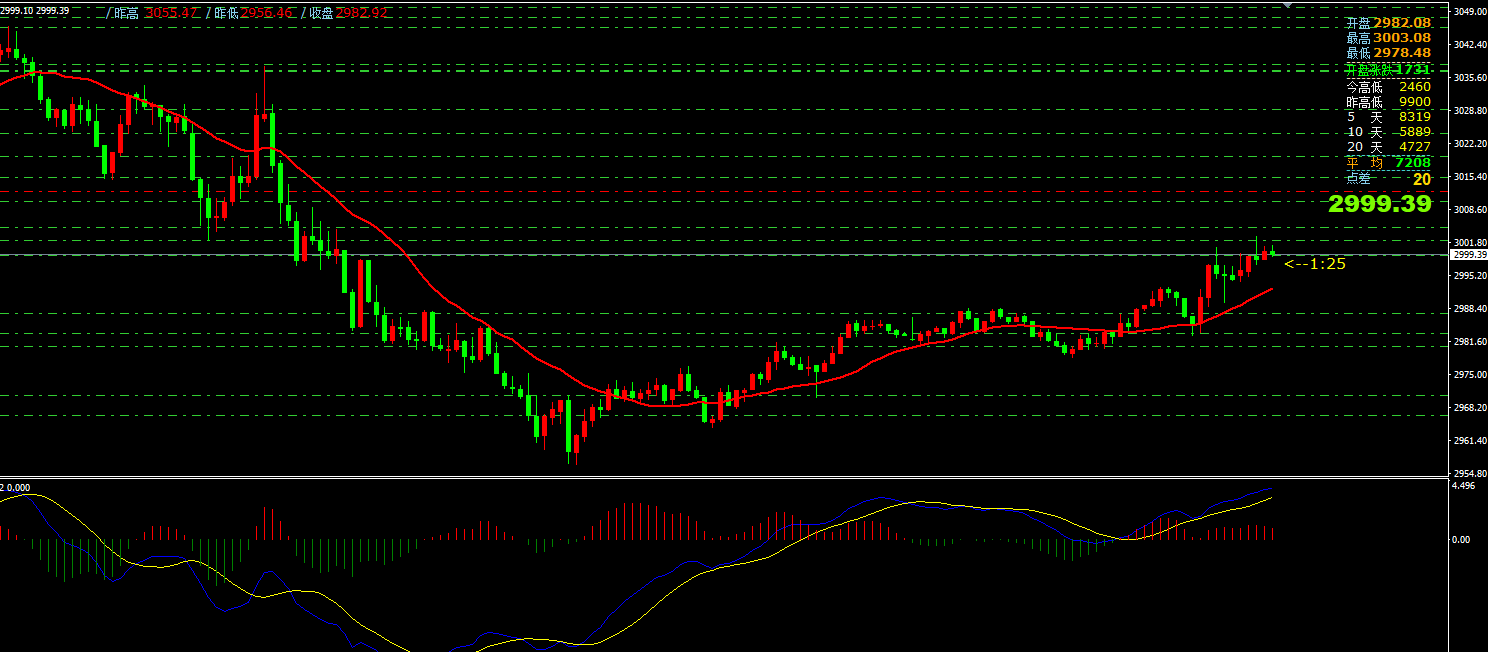Select the green 开盘涨跌 1731 label
Image resolution: width=1488 pixels, height=652 pixels.
[x=1388, y=69]
